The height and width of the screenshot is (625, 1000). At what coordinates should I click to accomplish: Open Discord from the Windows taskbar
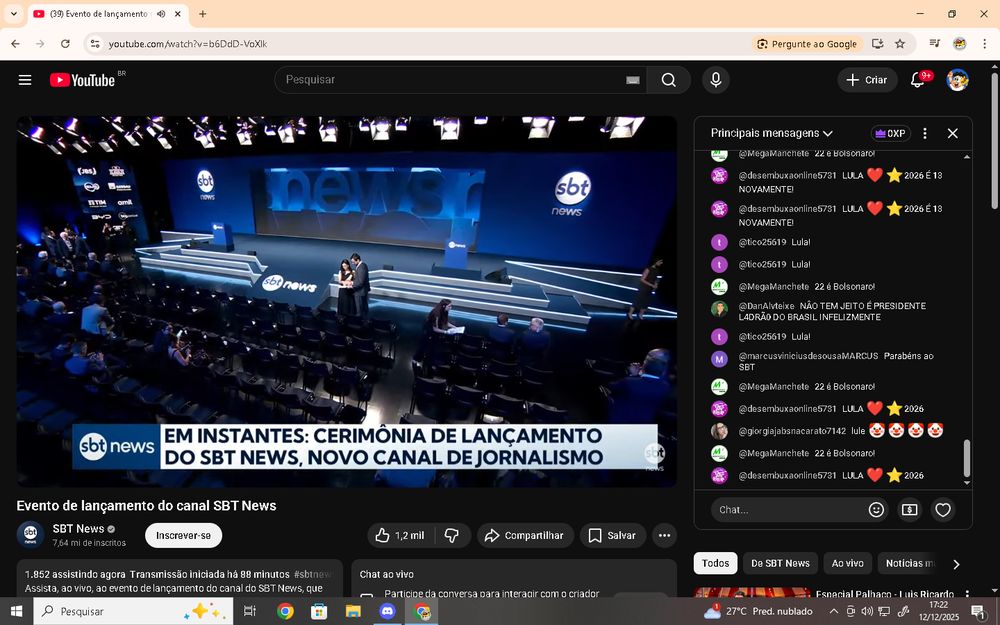(x=387, y=611)
